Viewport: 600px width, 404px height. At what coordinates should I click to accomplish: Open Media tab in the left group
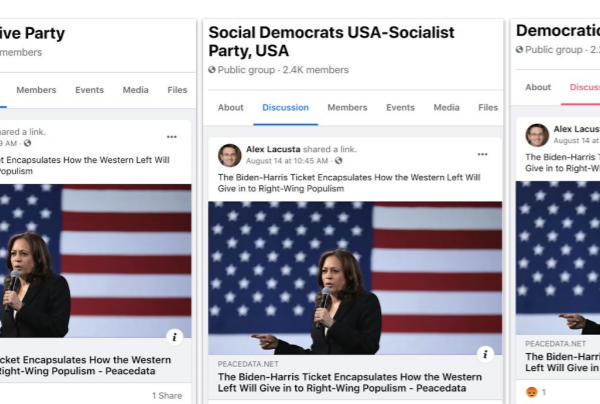tap(136, 90)
